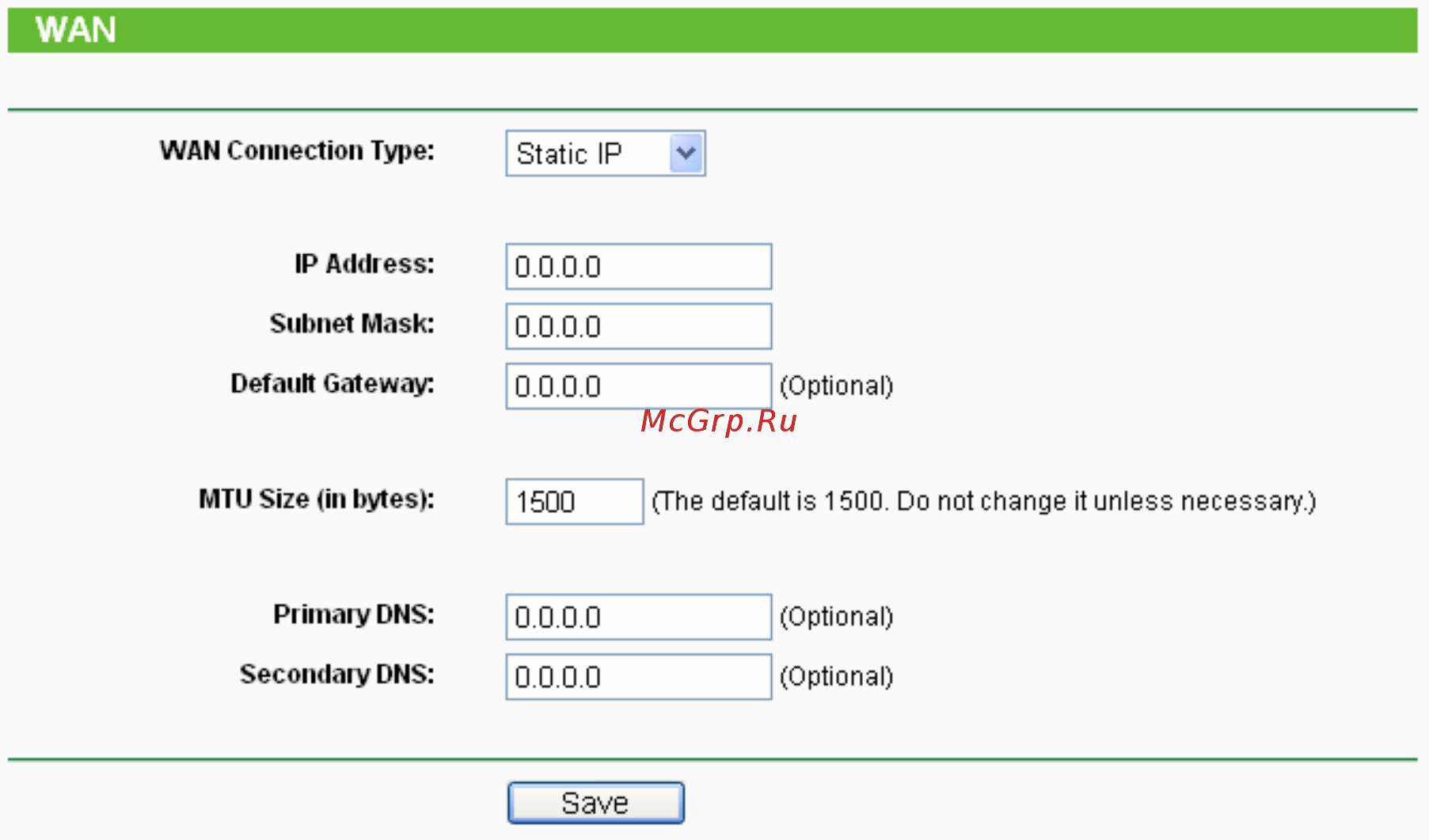This screenshot has width=1429, height=840.
Task: Click the 'Secondary DNS:' label
Action: coord(337,675)
